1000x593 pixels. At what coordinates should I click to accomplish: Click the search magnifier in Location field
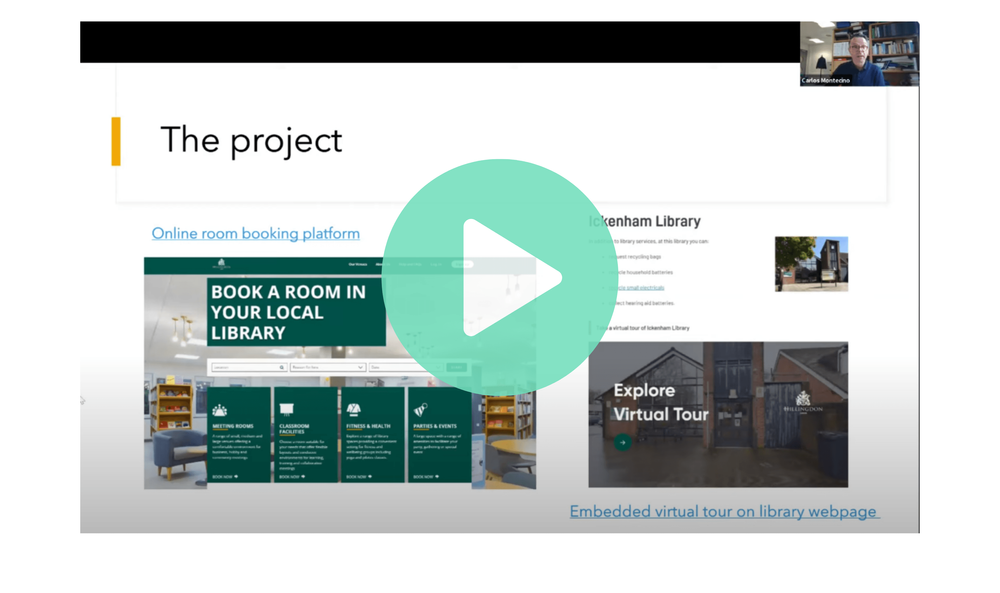coord(282,368)
